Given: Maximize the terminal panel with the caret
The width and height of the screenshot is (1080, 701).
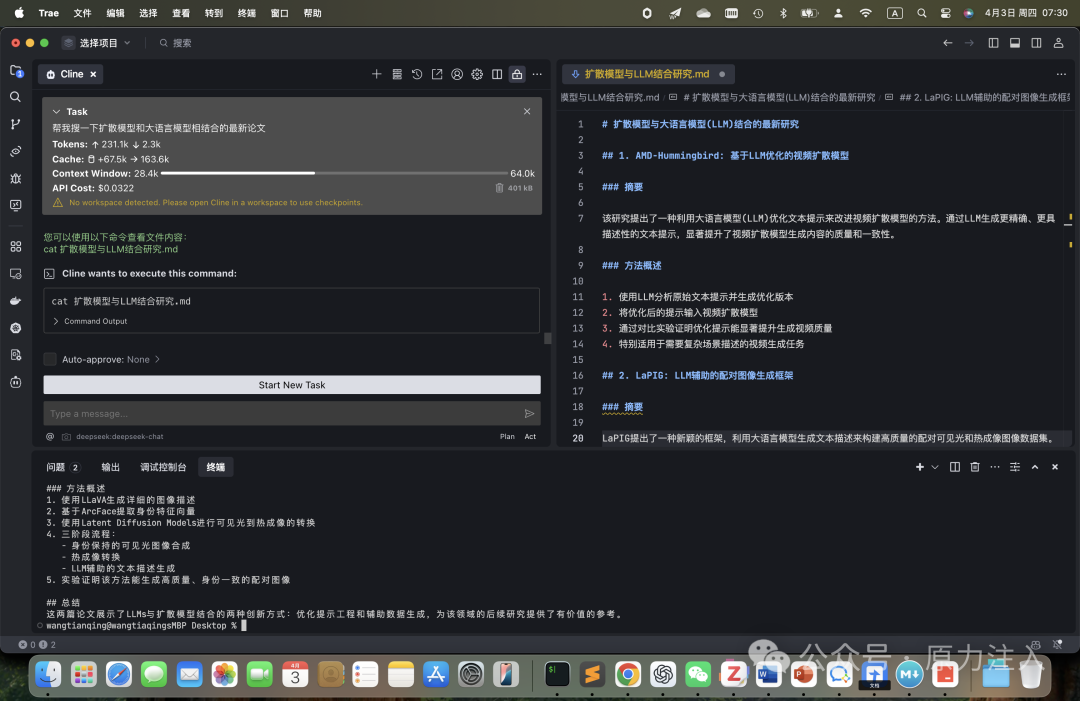Looking at the screenshot, I should (1035, 467).
